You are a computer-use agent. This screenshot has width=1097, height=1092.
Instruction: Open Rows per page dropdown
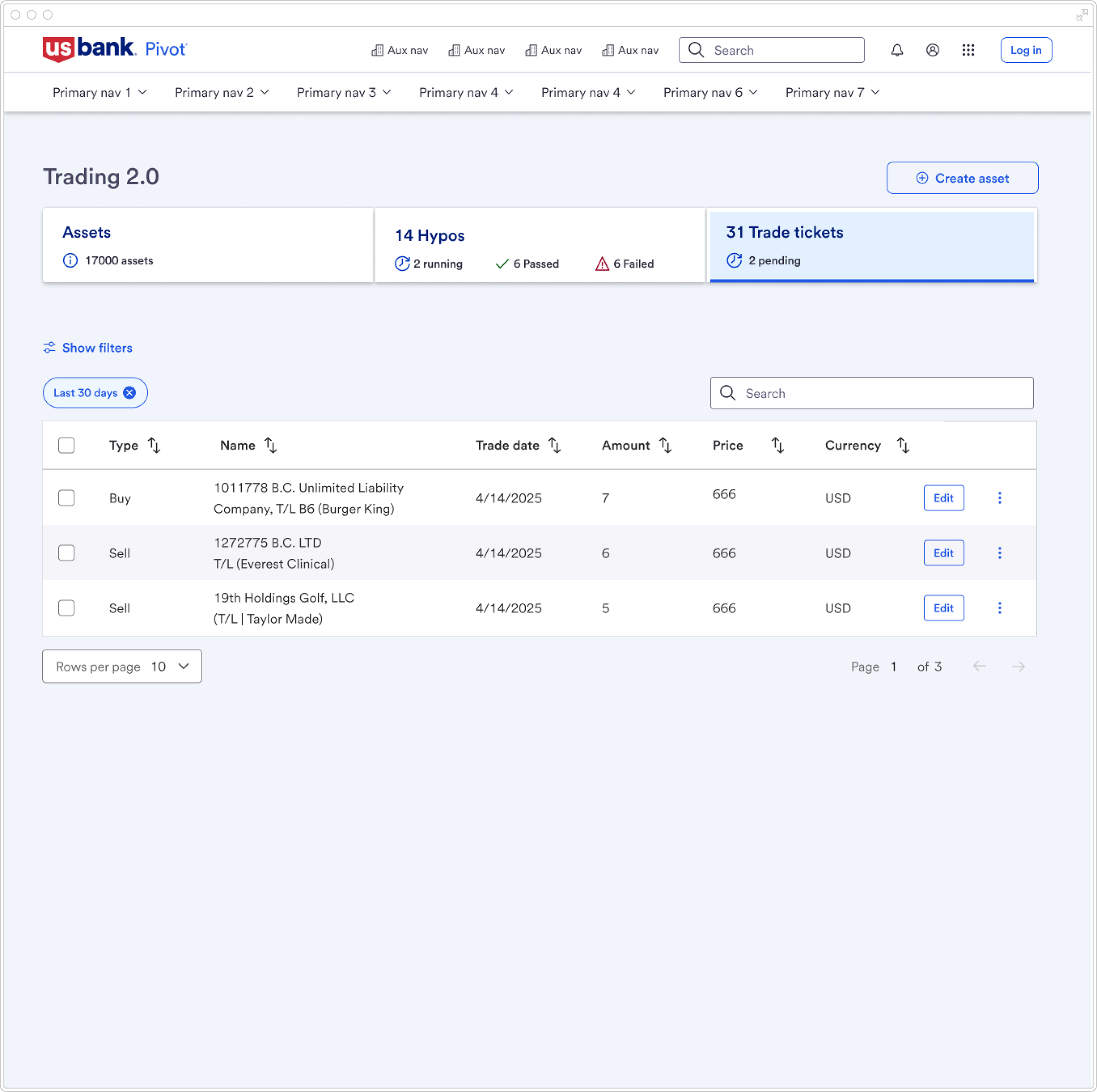122,667
